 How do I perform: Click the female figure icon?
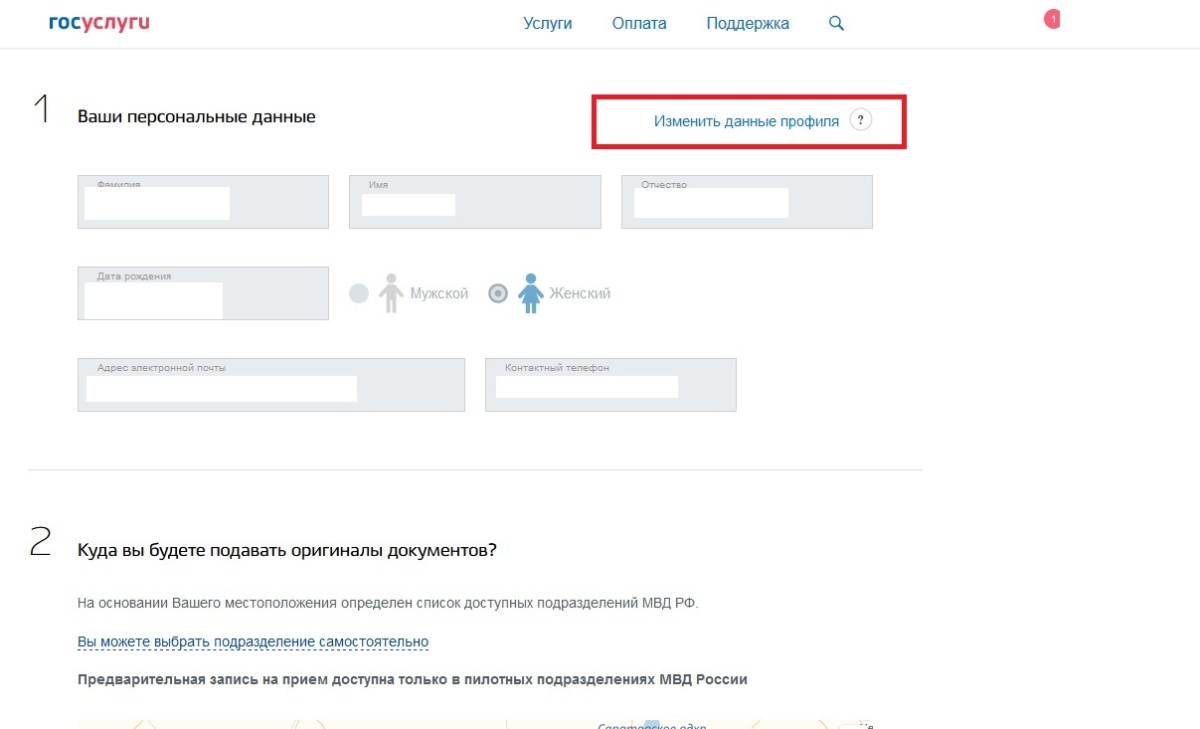pos(531,294)
